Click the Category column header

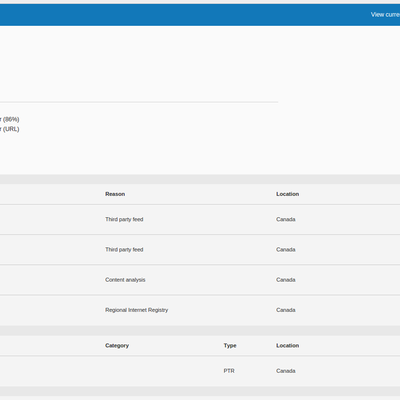(x=117, y=346)
